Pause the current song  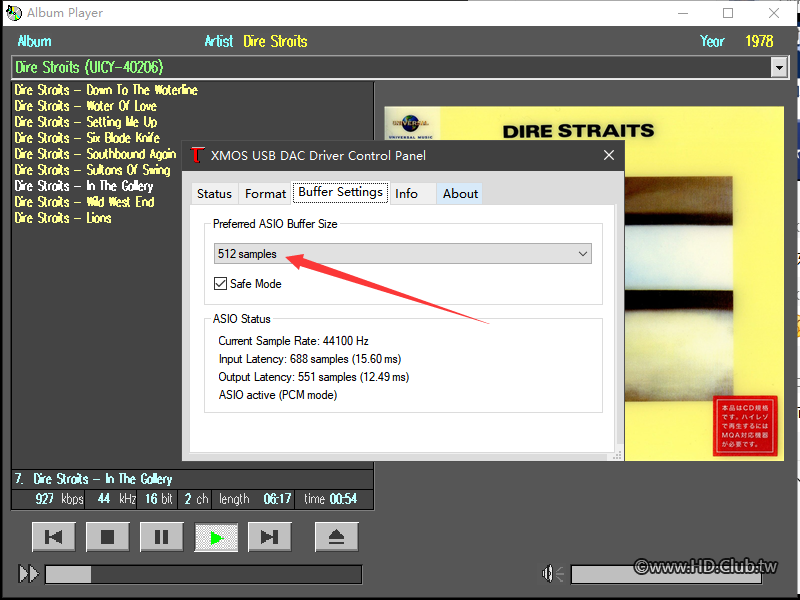tap(162, 537)
